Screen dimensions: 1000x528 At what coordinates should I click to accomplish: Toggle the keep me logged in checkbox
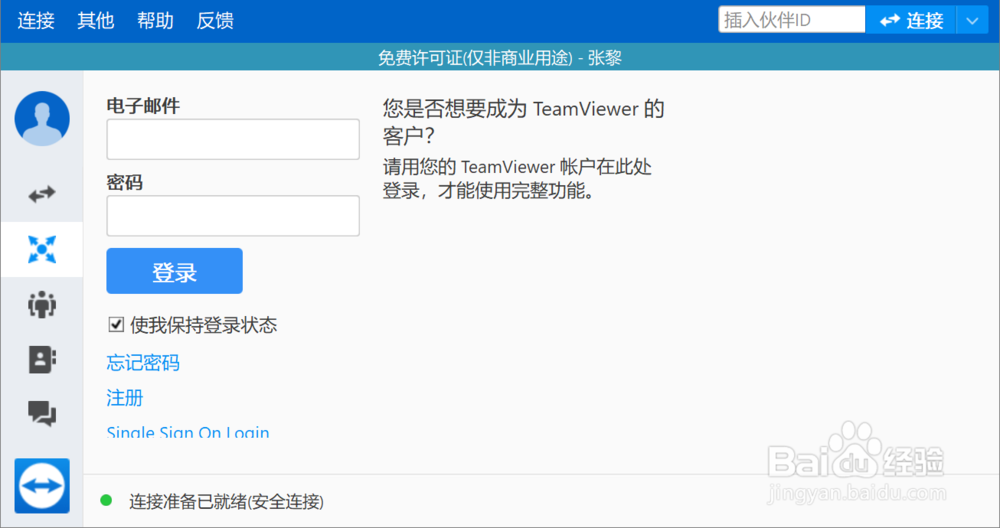coord(116,325)
